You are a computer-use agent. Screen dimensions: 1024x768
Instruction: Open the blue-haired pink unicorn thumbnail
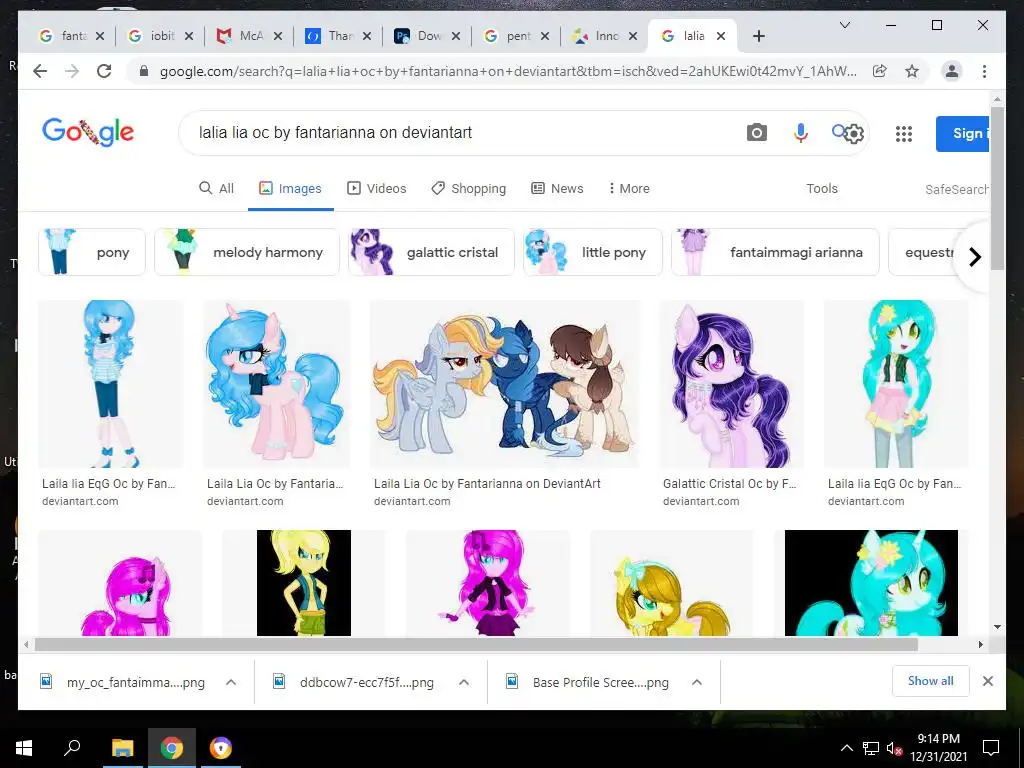point(276,383)
